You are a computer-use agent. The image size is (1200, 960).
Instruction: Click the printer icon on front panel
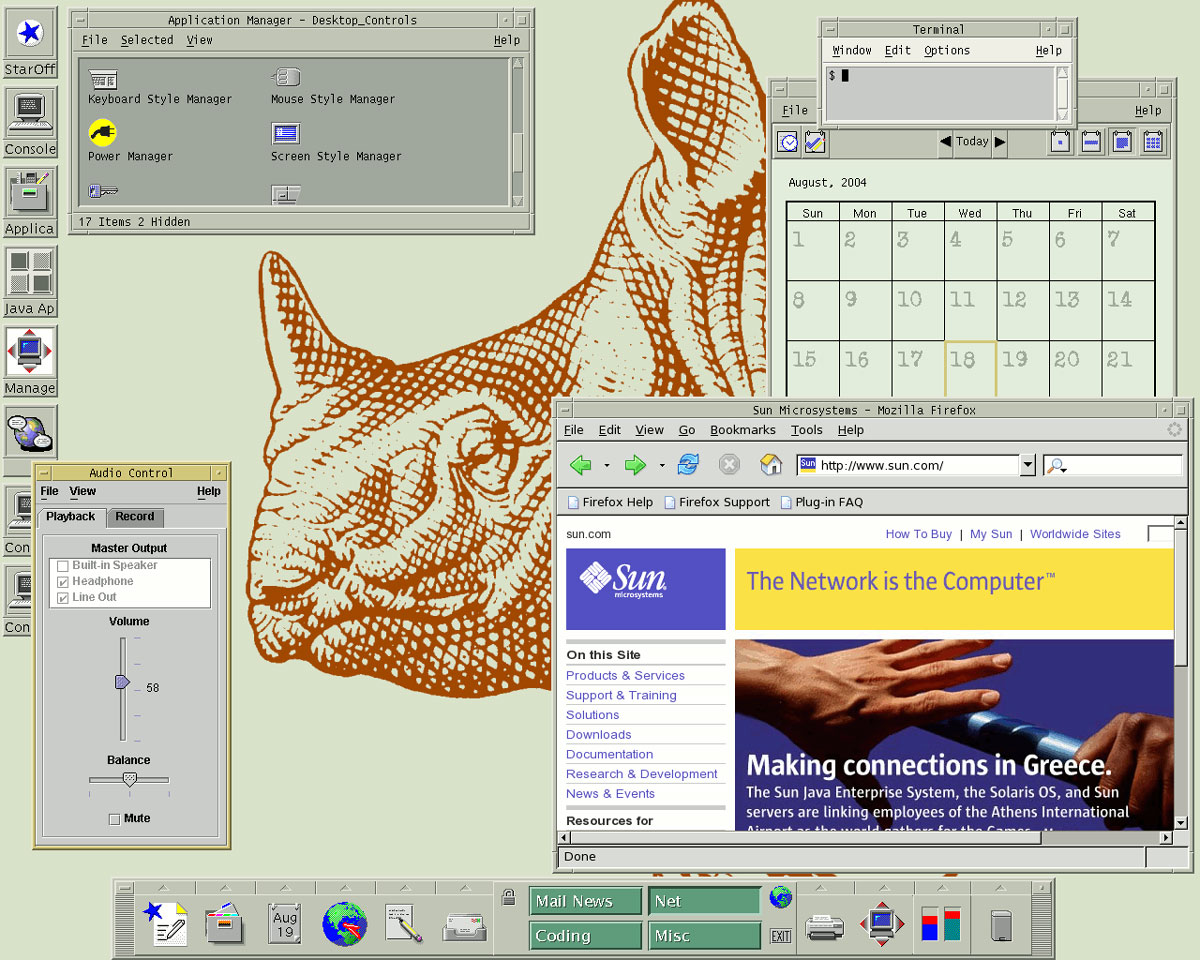click(x=824, y=926)
